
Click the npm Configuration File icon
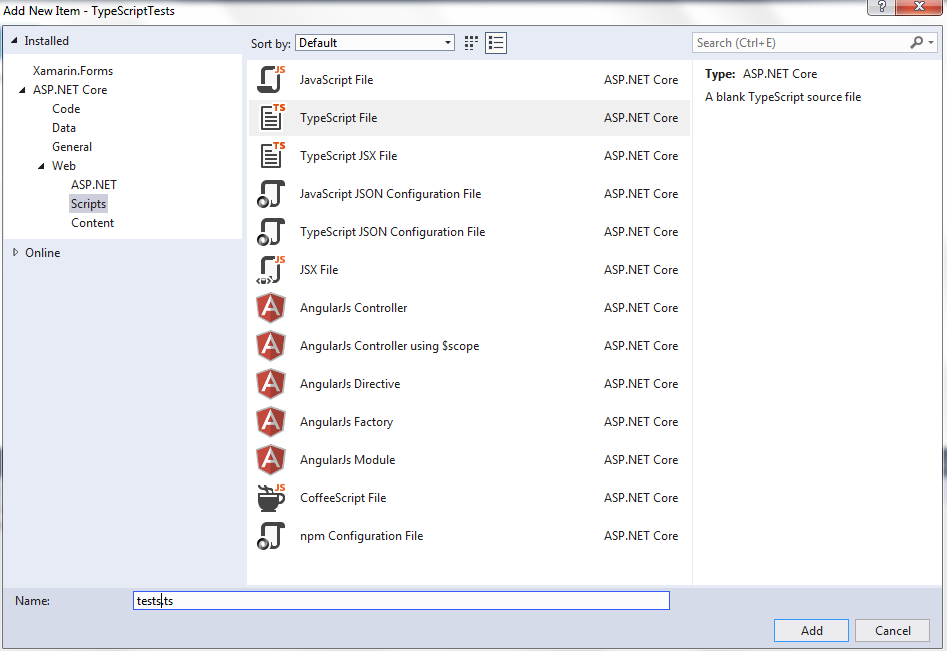tap(271, 536)
